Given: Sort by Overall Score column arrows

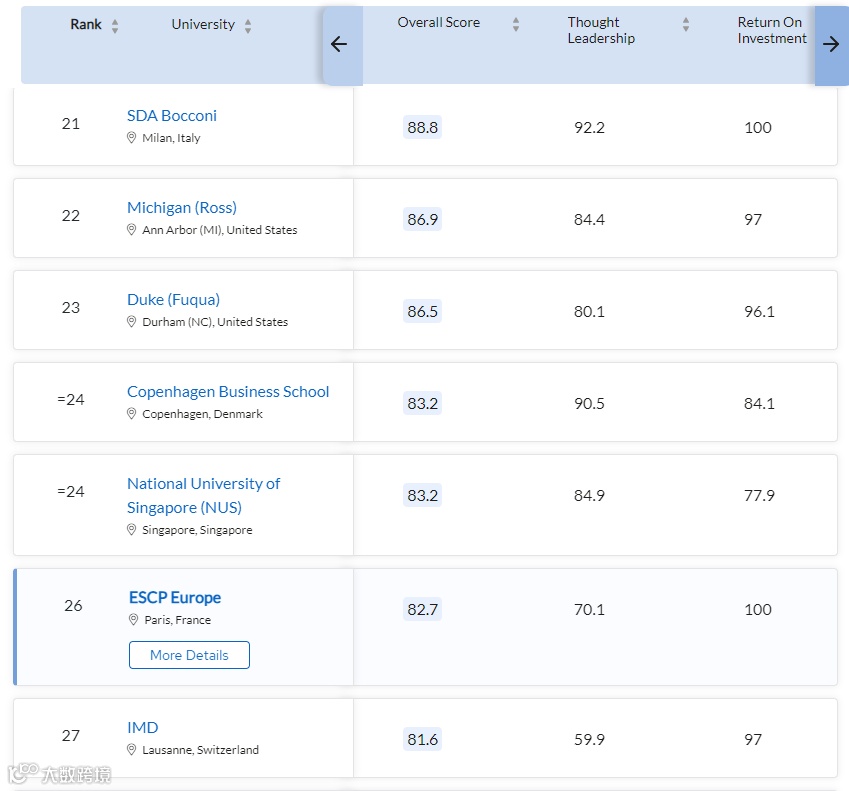Looking at the screenshot, I should click(516, 24).
